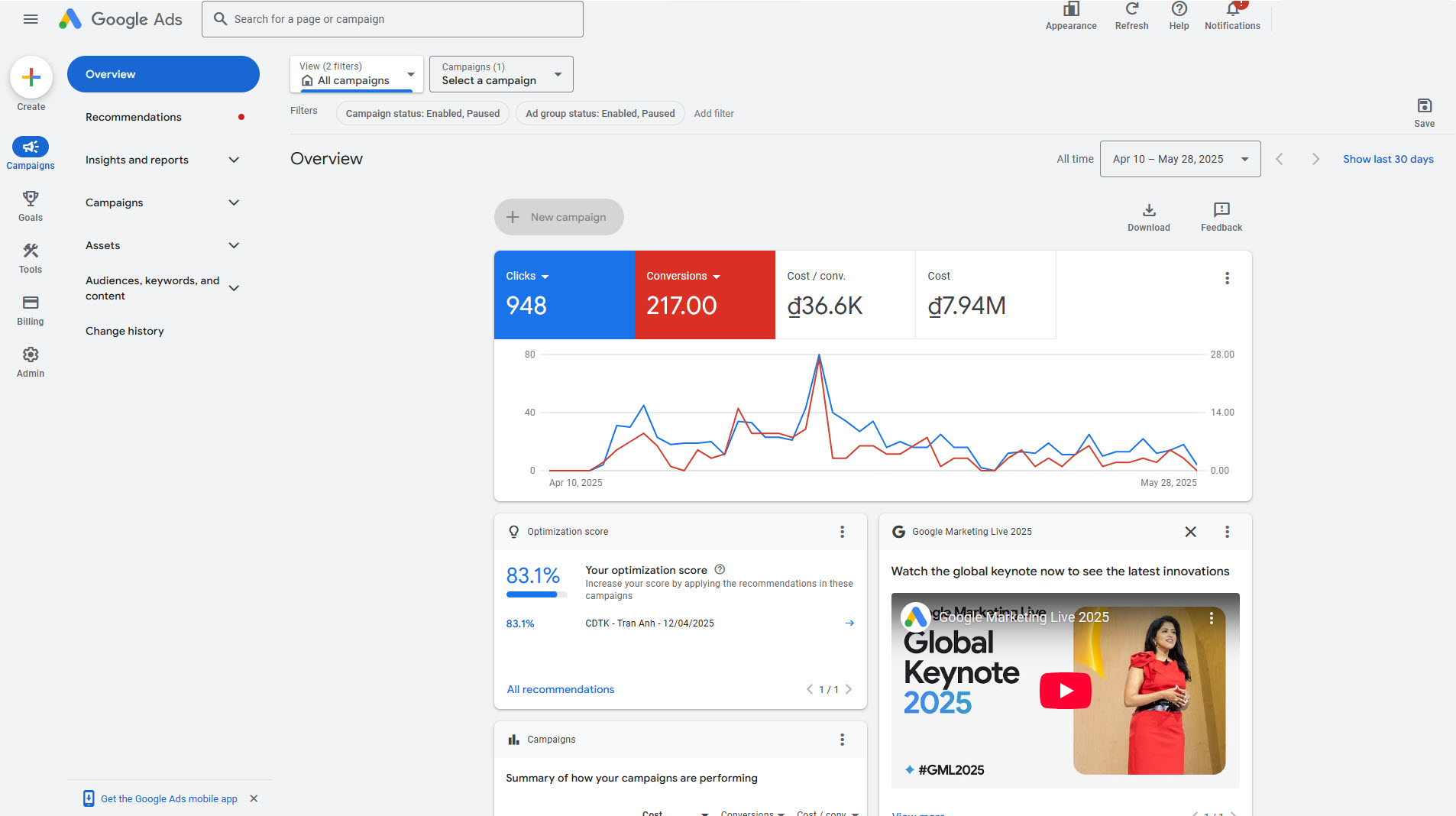Select the Overview nav item

coord(163,74)
